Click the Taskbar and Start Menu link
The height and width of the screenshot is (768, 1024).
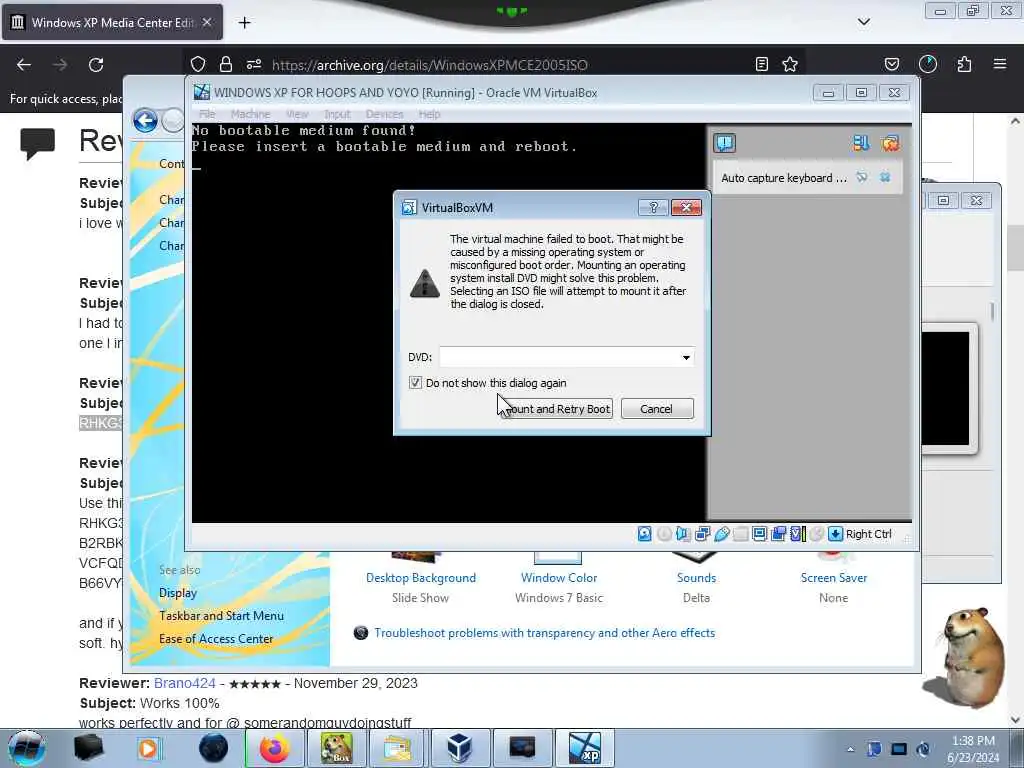tap(221, 616)
